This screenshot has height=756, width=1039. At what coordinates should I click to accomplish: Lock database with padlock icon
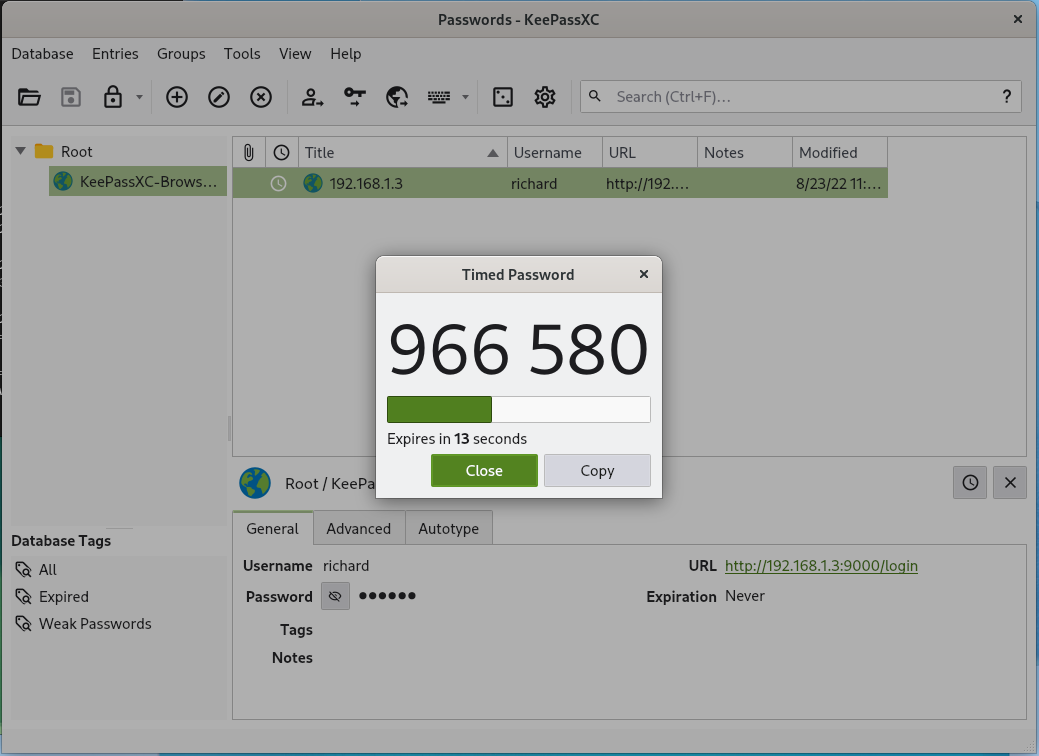click(113, 97)
